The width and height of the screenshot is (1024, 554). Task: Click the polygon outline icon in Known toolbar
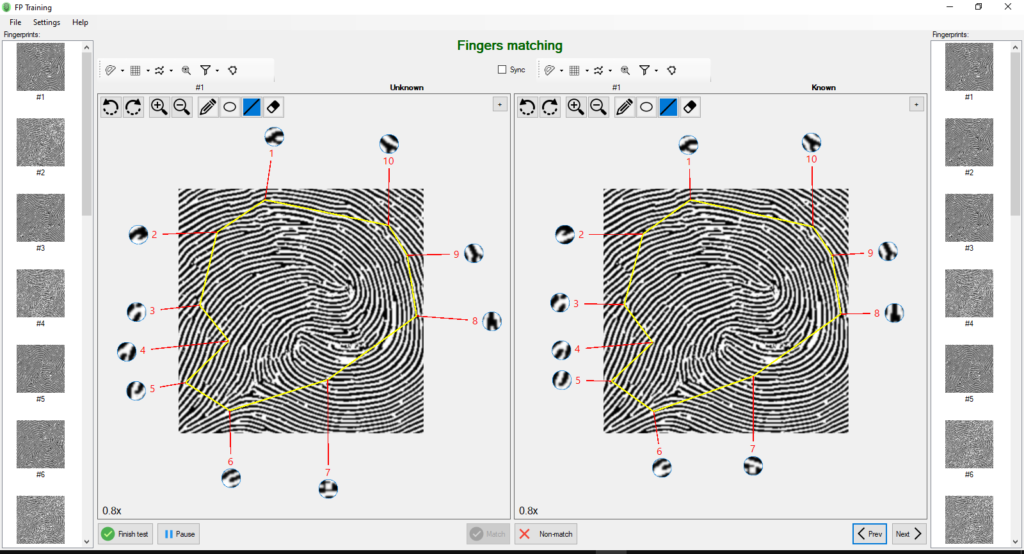point(671,70)
